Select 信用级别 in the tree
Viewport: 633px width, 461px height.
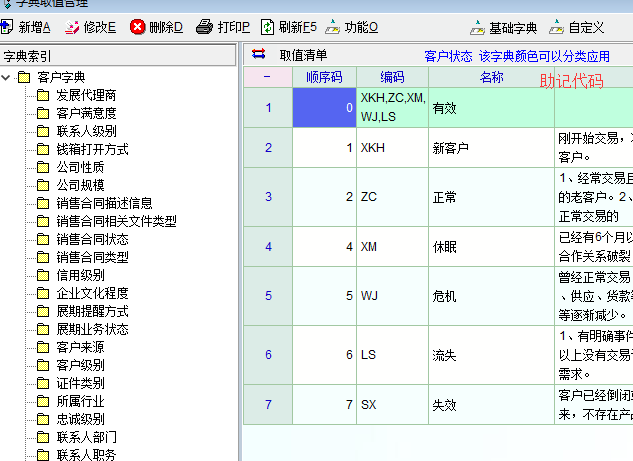pos(80,275)
